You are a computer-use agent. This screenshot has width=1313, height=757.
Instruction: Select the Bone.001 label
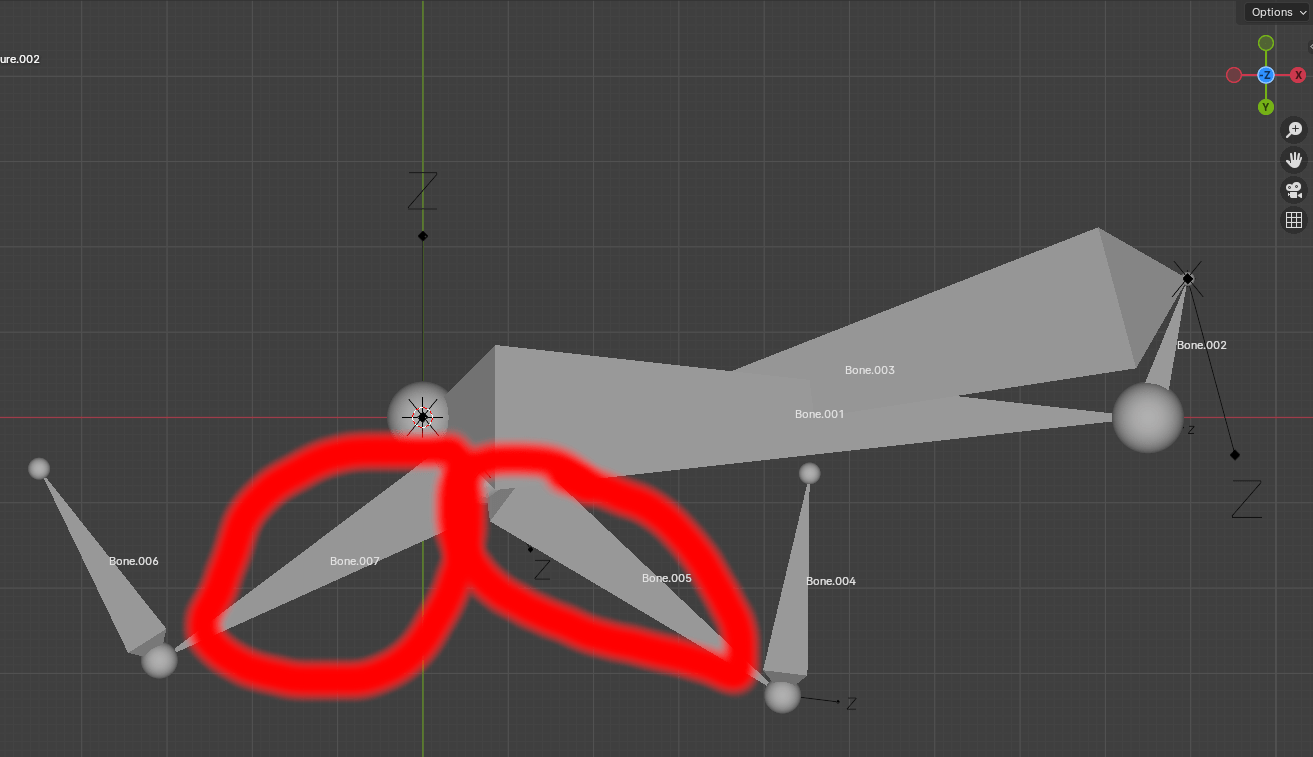[819, 413]
